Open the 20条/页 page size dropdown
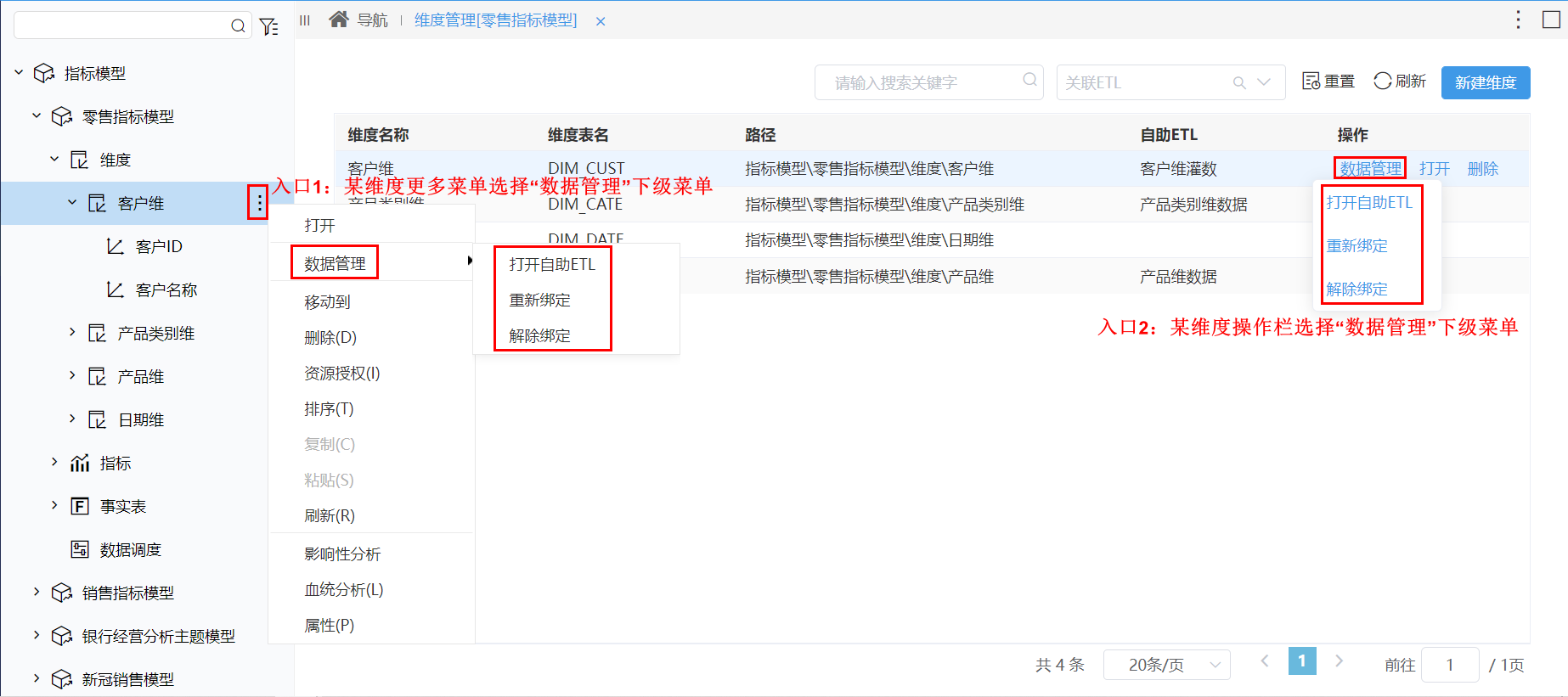The height and width of the screenshot is (697, 1568). pyautogui.click(x=1166, y=665)
